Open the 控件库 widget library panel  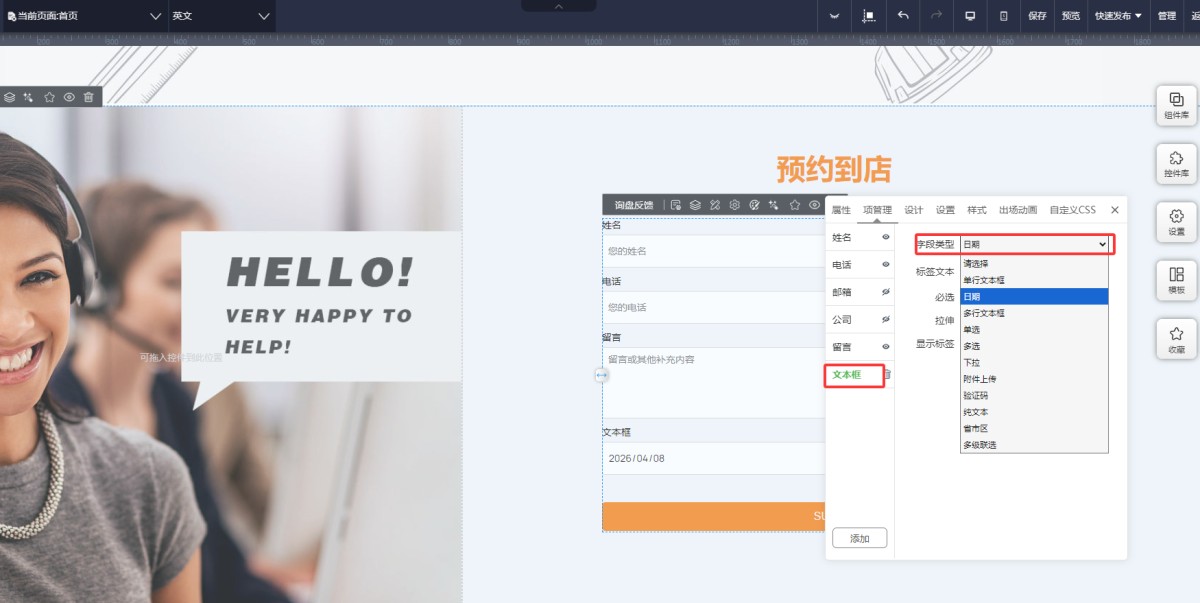(x=1177, y=163)
